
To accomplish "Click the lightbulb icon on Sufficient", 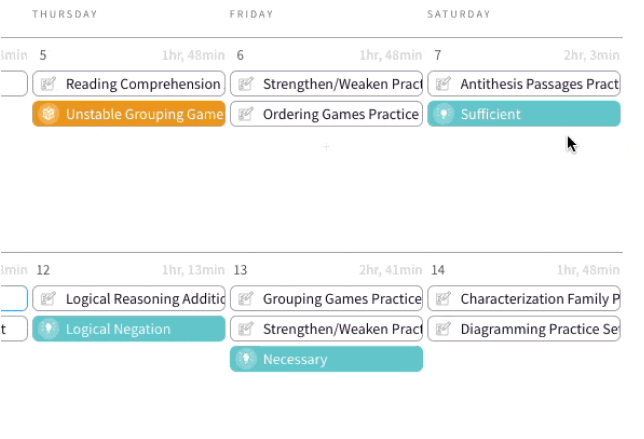I will [443, 114].
